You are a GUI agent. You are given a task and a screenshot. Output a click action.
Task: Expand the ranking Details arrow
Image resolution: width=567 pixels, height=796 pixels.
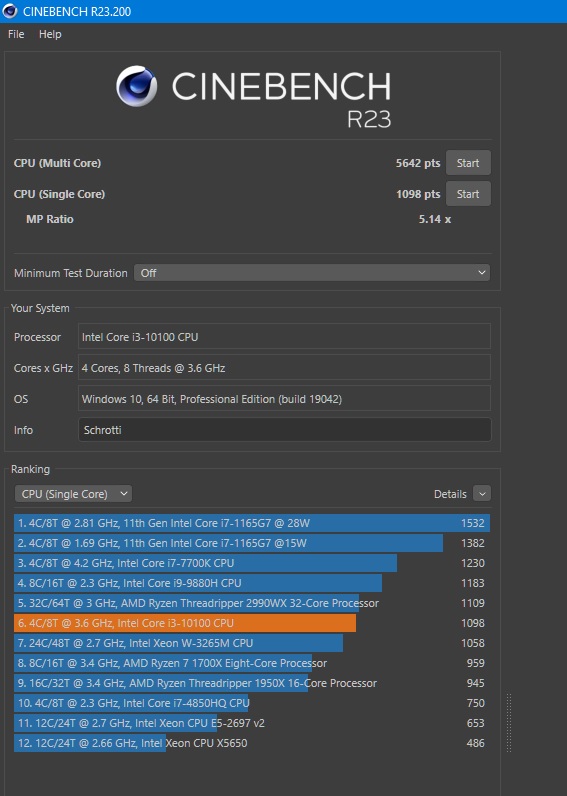tap(482, 493)
